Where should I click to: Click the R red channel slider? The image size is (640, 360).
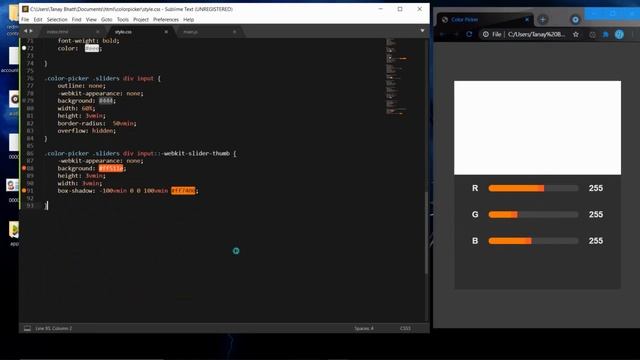533,188
